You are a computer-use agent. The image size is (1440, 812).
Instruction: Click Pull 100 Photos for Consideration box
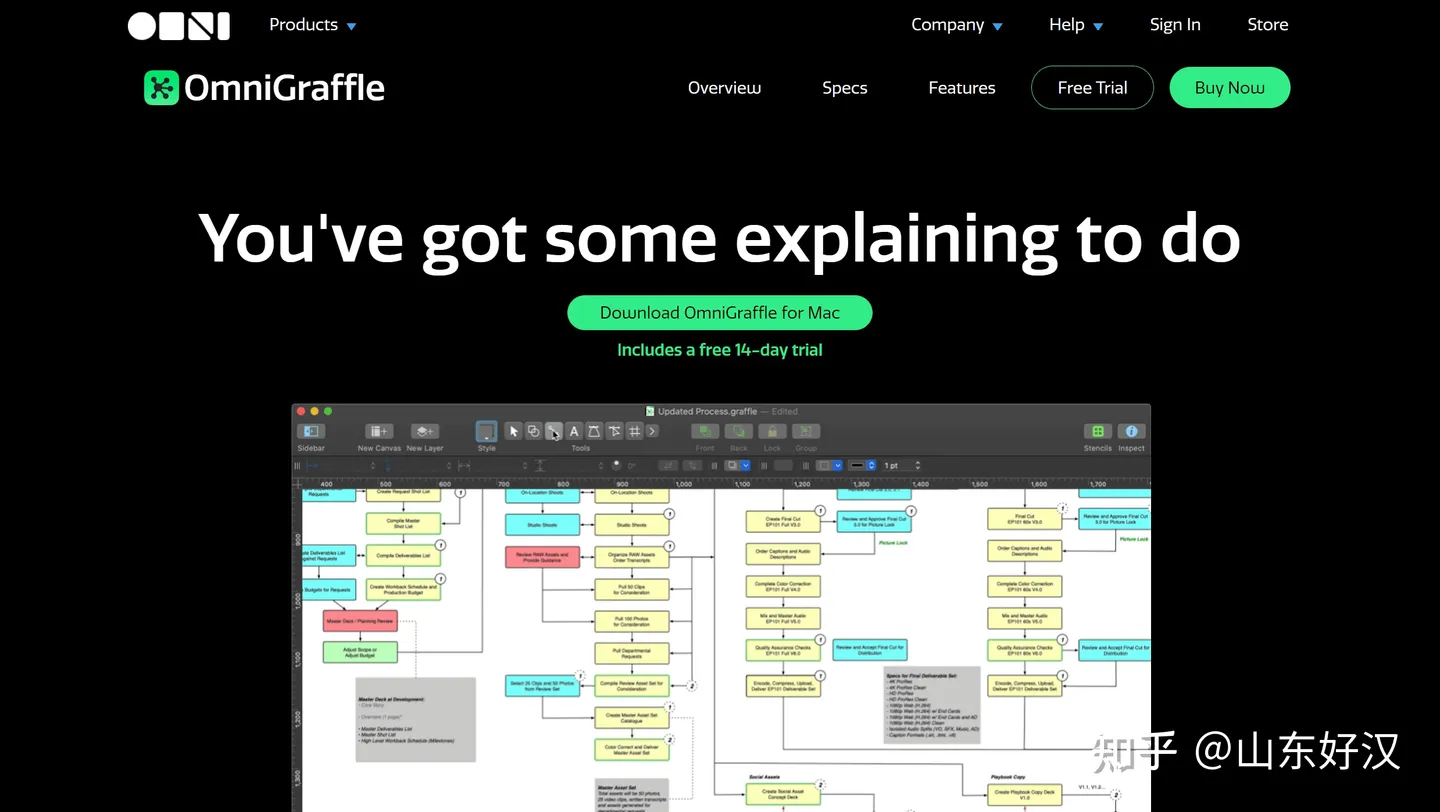(632, 621)
